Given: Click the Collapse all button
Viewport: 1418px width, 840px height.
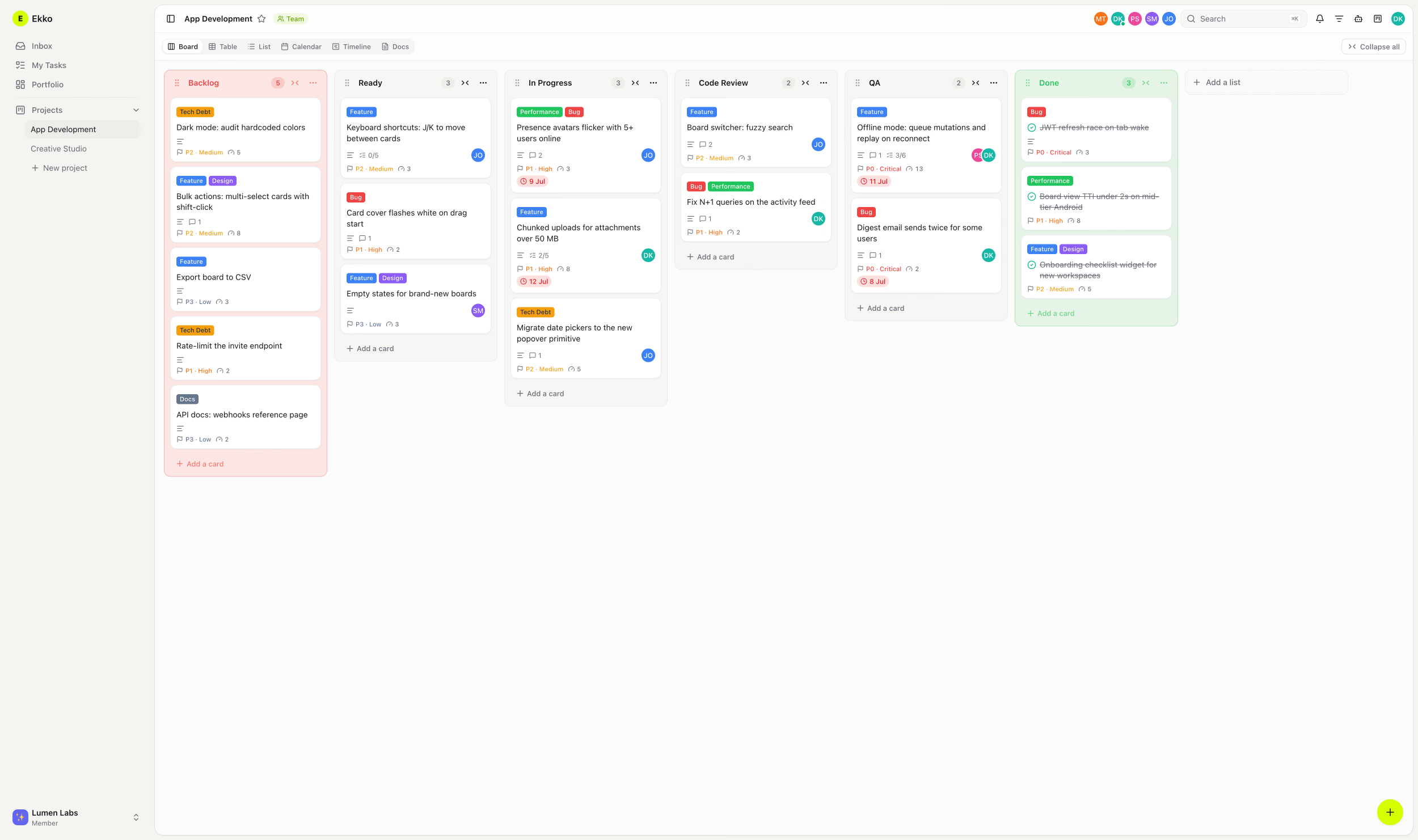Looking at the screenshot, I should (1374, 47).
